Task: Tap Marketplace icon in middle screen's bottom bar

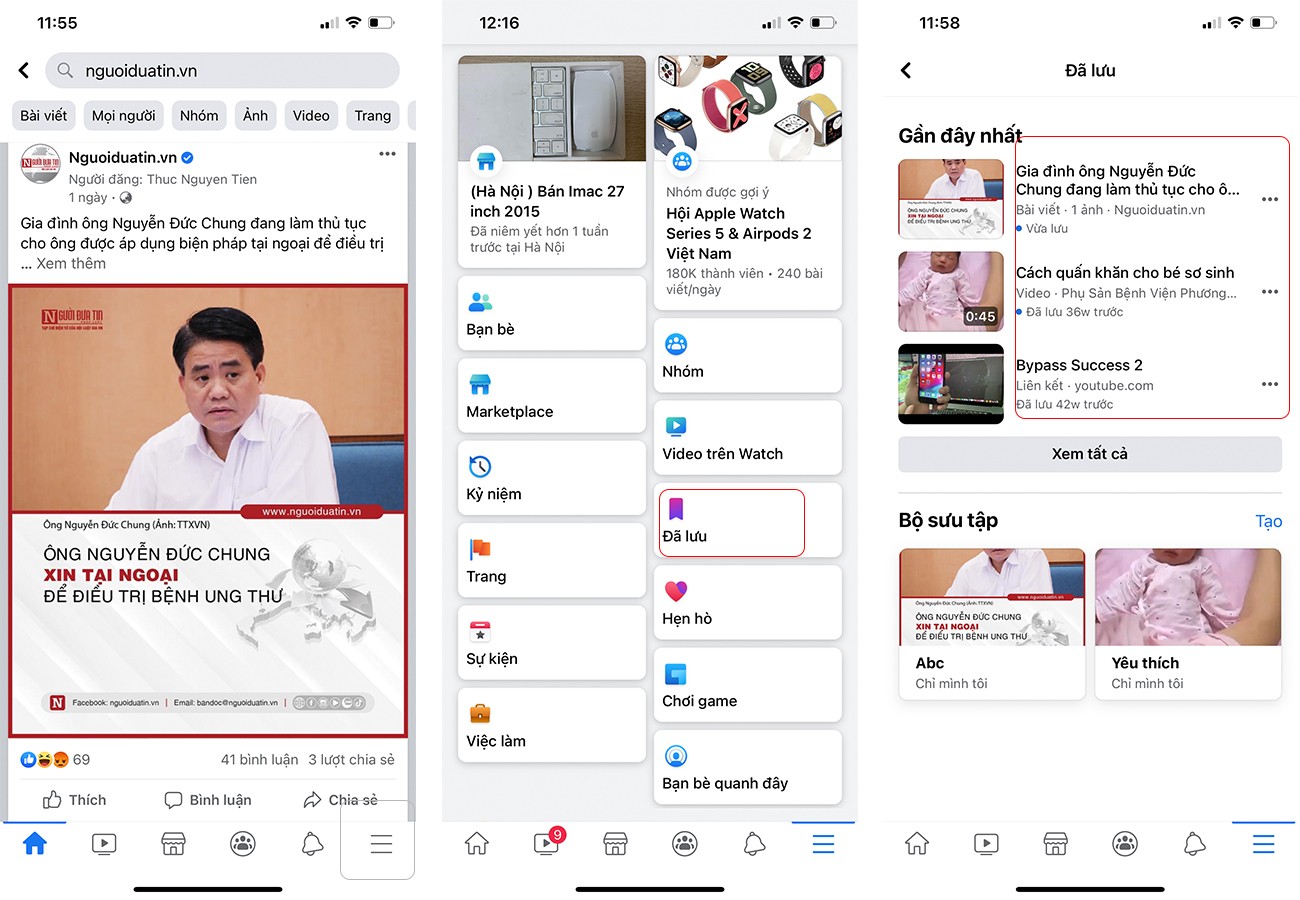Action: click(615, 844)
